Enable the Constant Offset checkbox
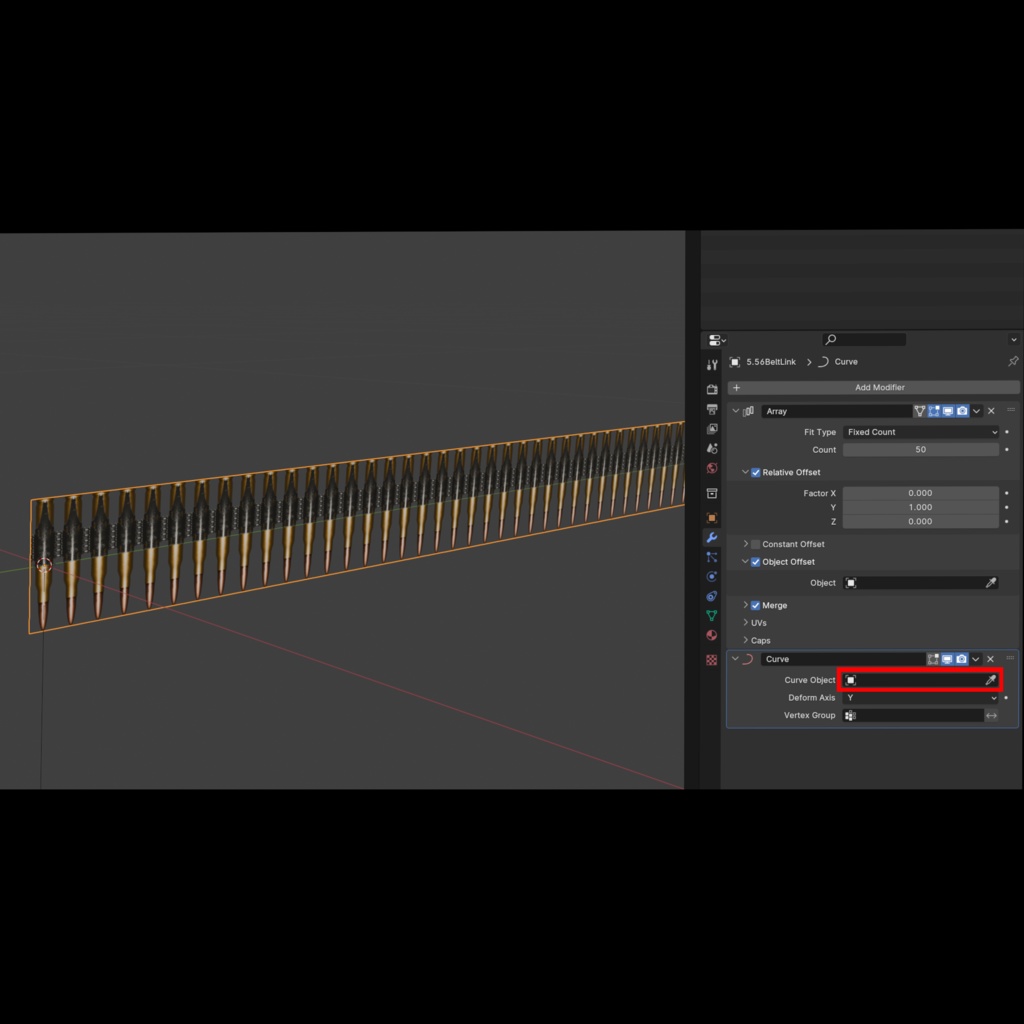The width and height of the screenshot is (1024, 1024). 756,545
